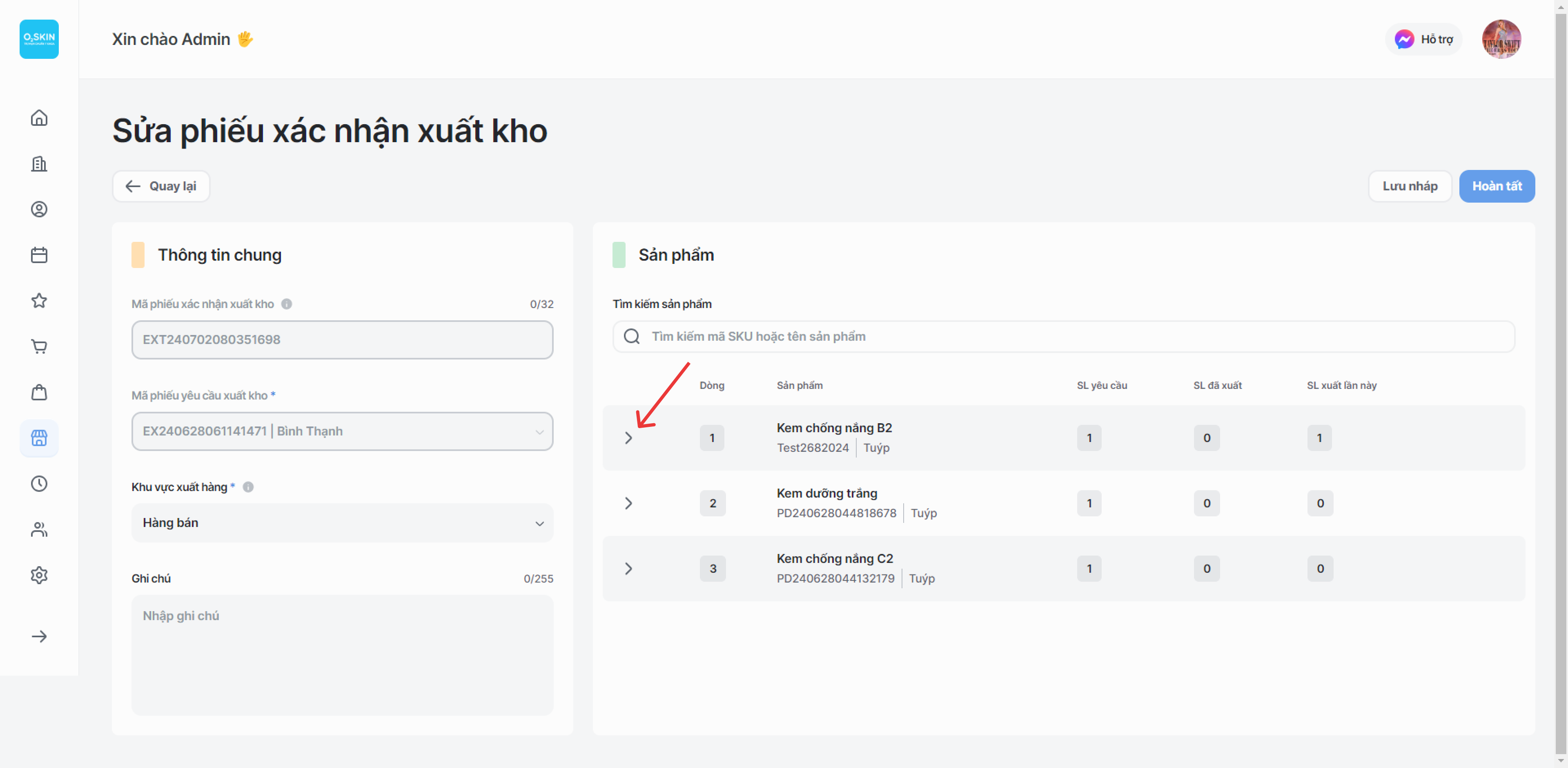
Task: Click the building icon in sidebar
Action: pos(39,163)
